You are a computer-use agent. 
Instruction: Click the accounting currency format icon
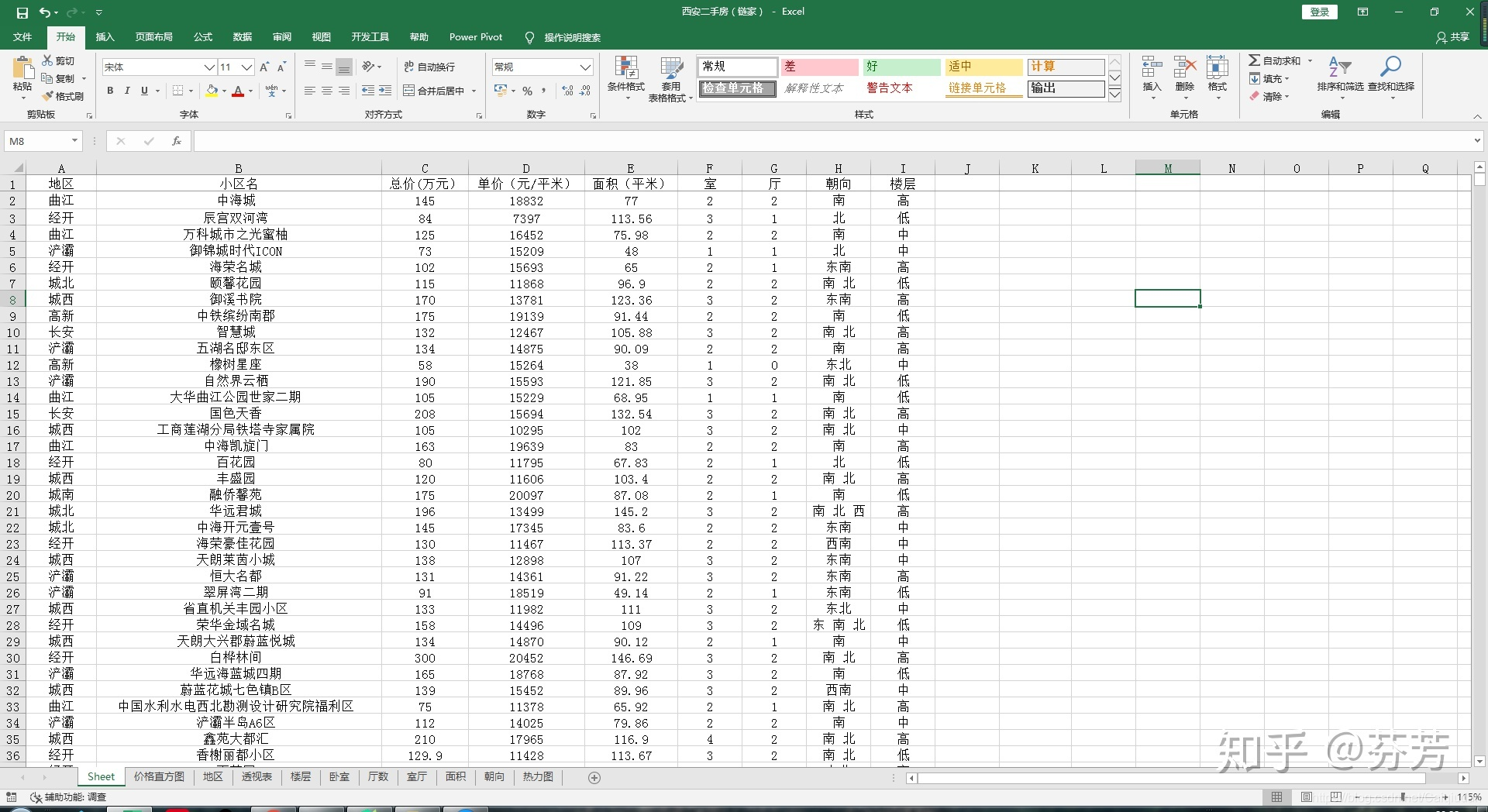point(501,91)
